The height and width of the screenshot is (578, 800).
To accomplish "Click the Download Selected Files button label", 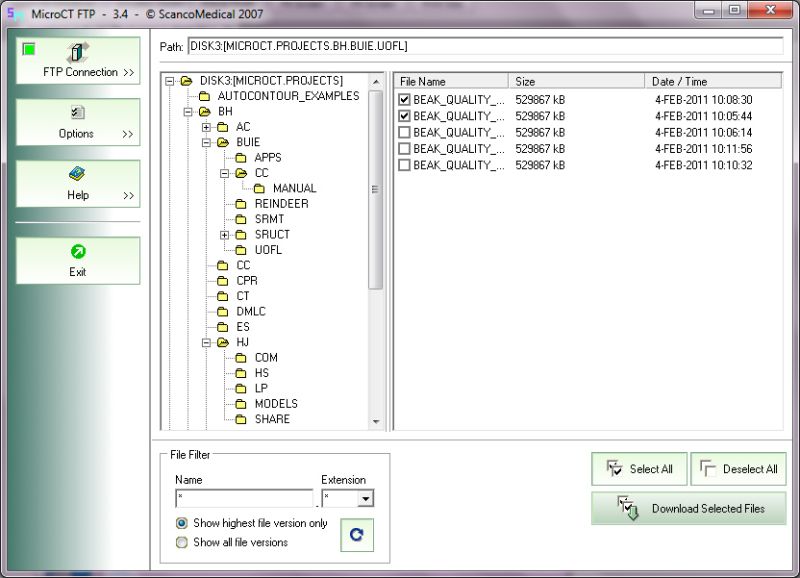I will [708, 509].
